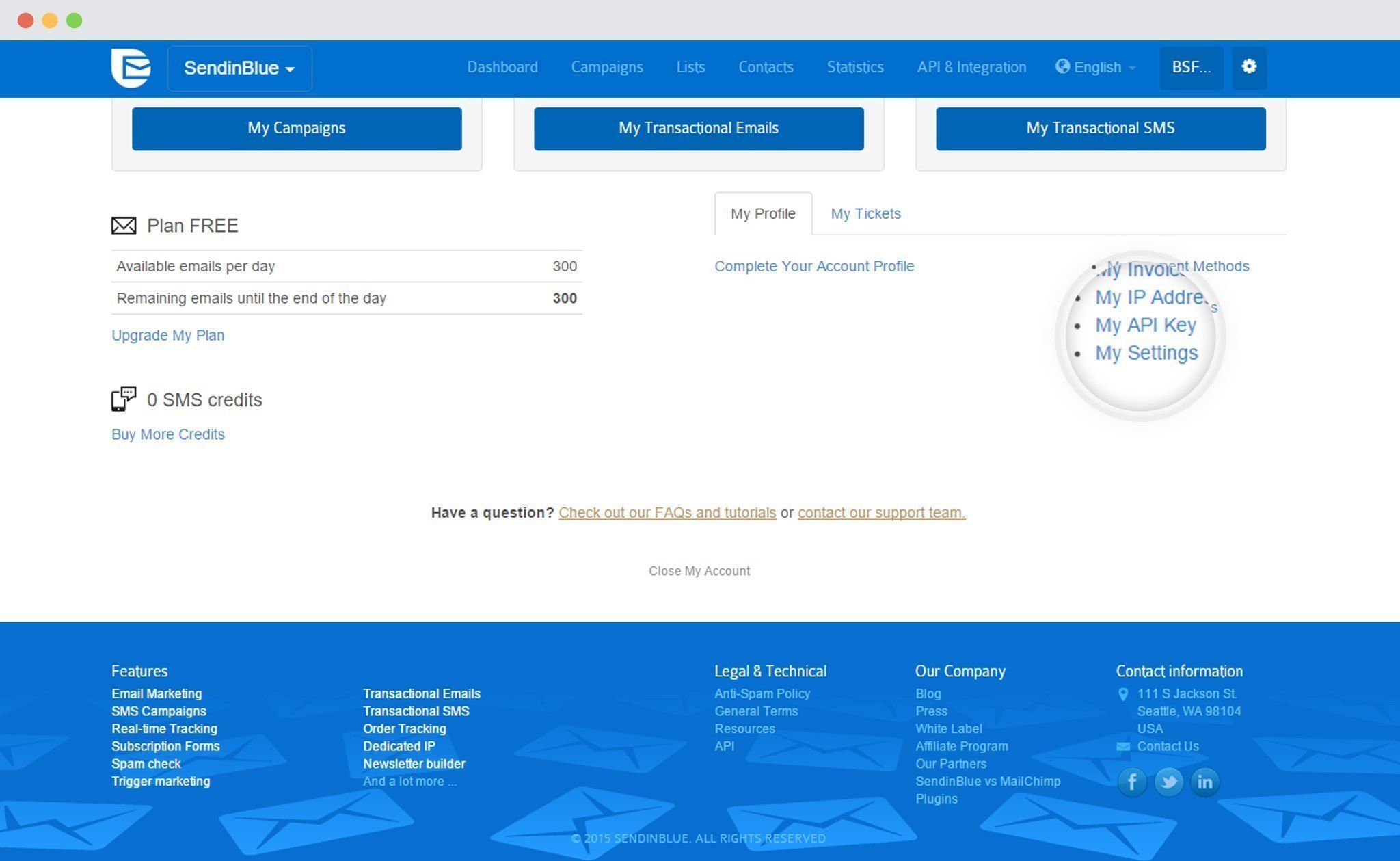Open Complete Your Account Profile link

click(814, 266)
